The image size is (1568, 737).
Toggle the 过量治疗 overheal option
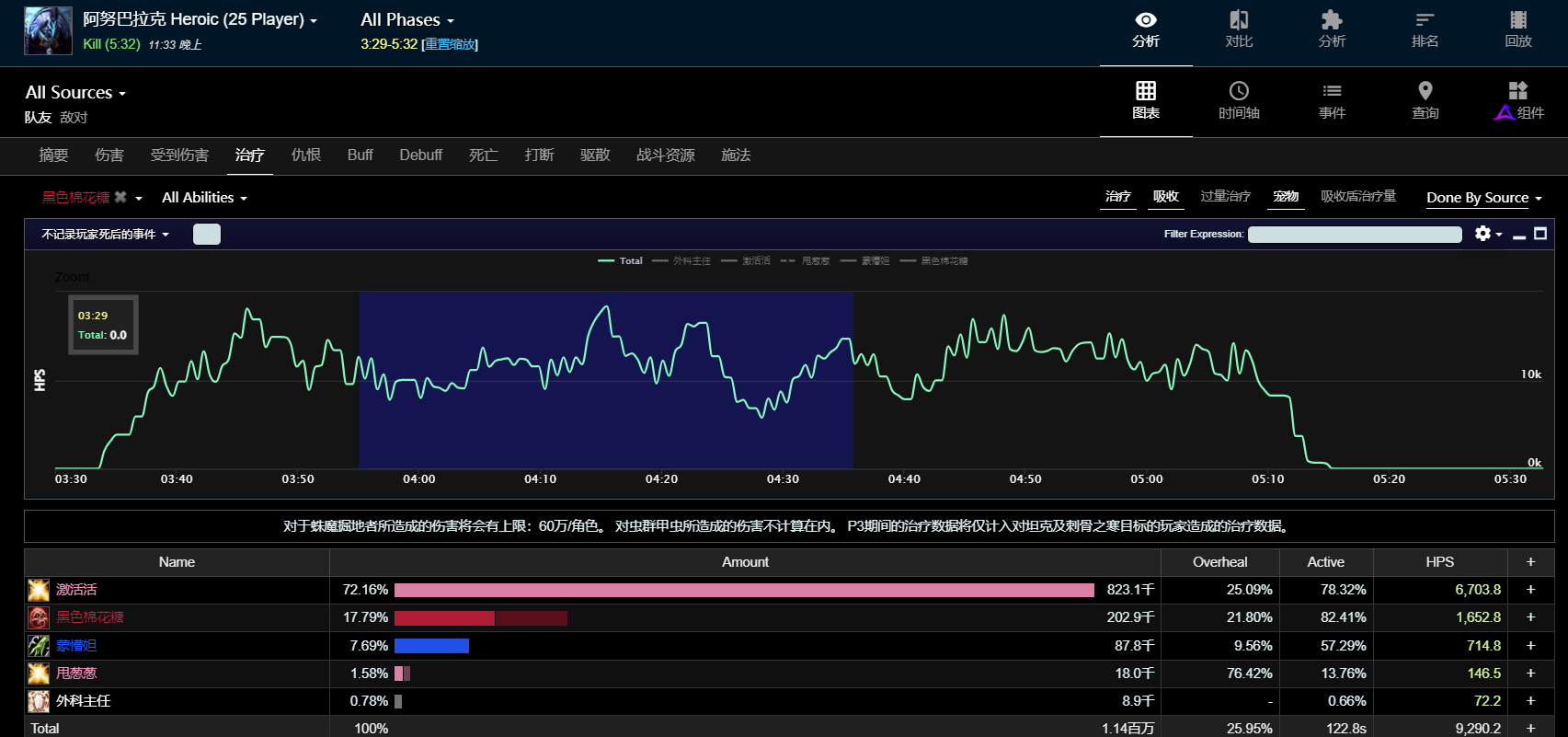(x=1226, y=196)
